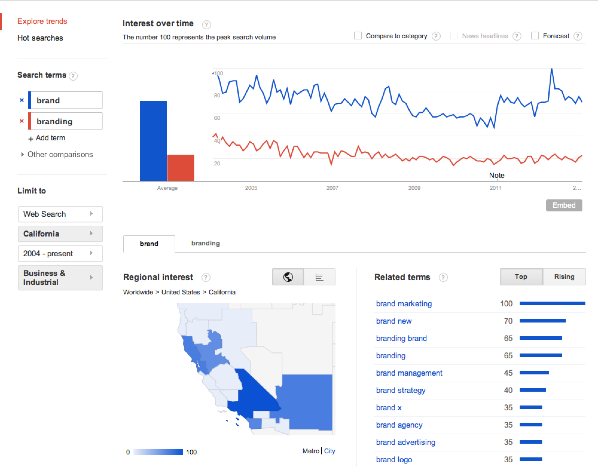Open the Web Search dropdown
Screen dimensions: 598x467
point(60,214)
